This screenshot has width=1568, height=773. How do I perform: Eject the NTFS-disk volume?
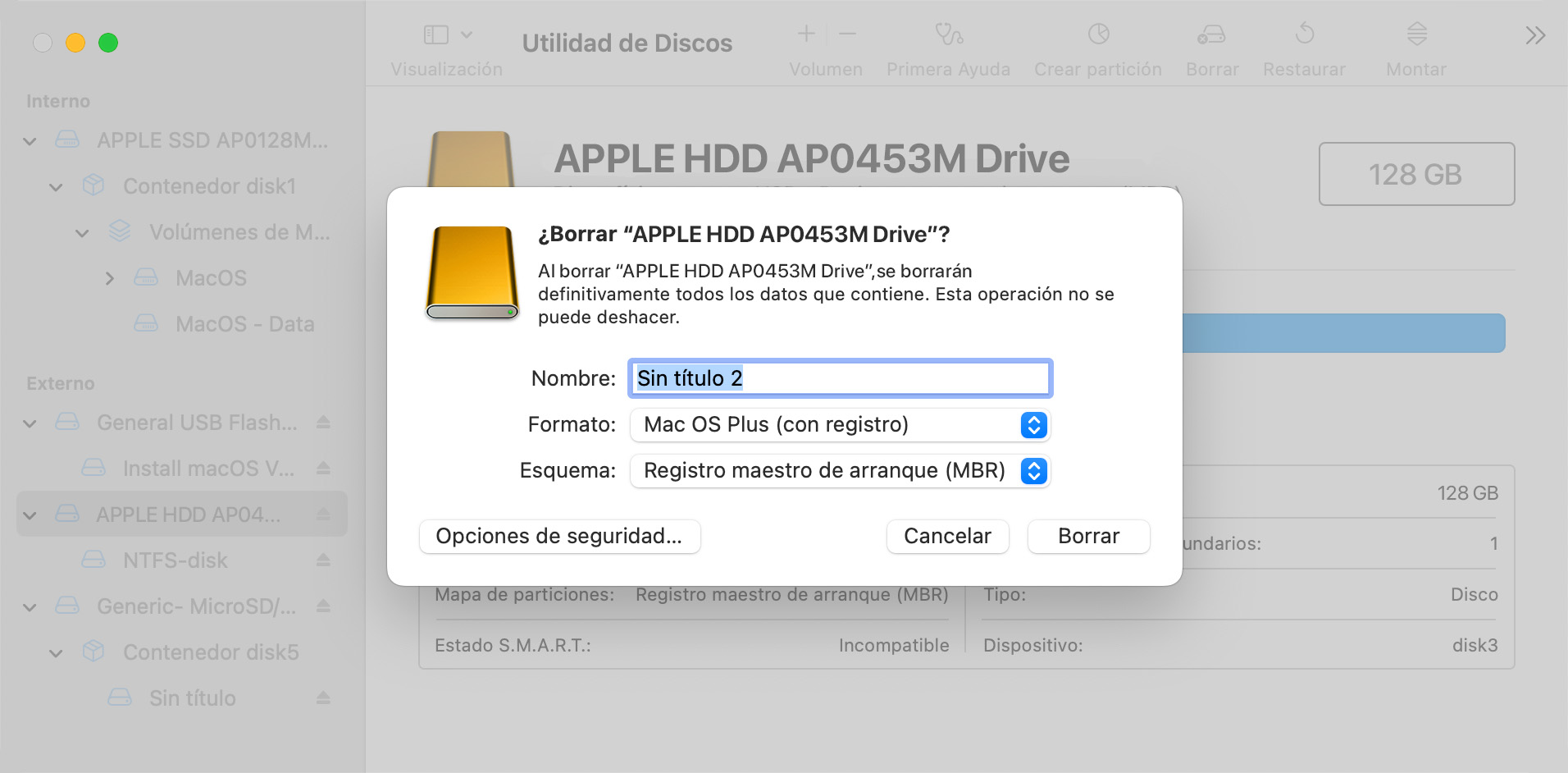(x=323, y=560)
